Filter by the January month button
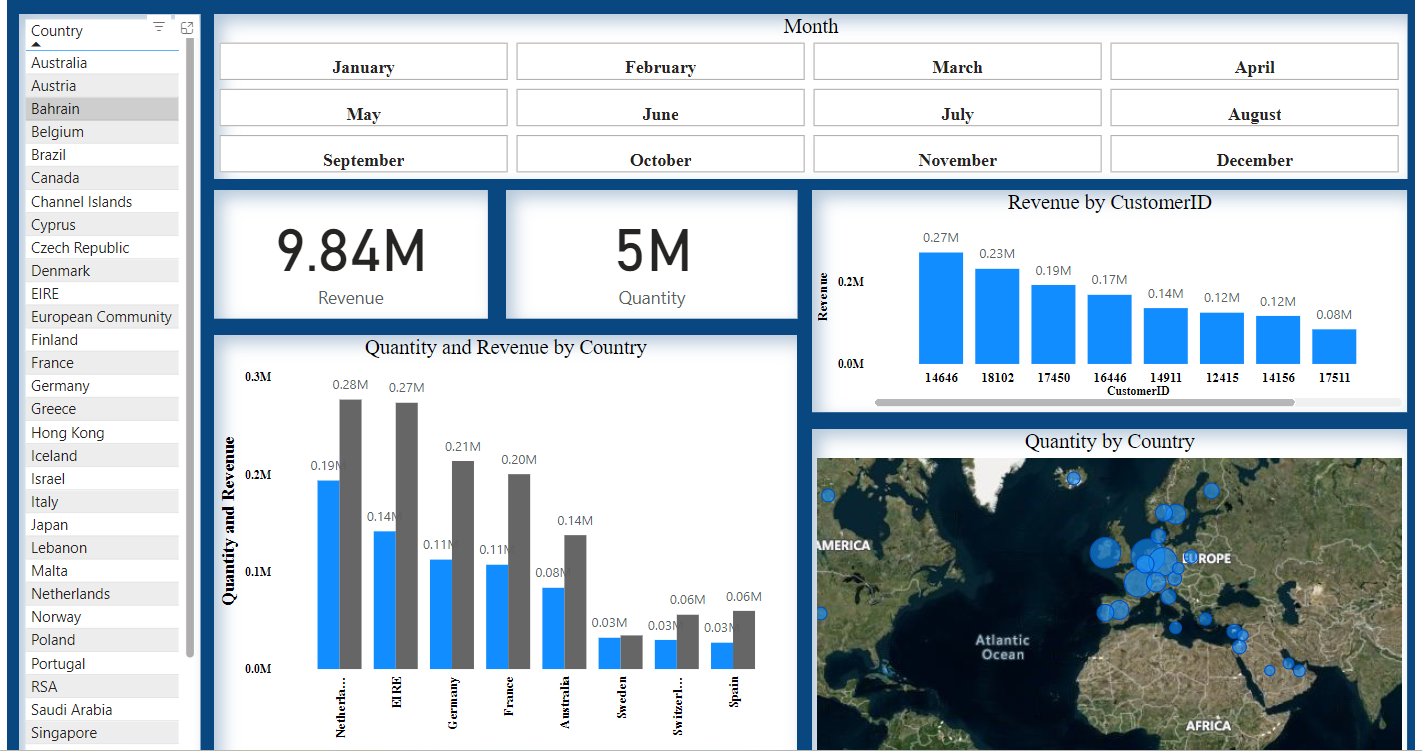This screenshot has width=1422, height=751. tap(363, 62)
